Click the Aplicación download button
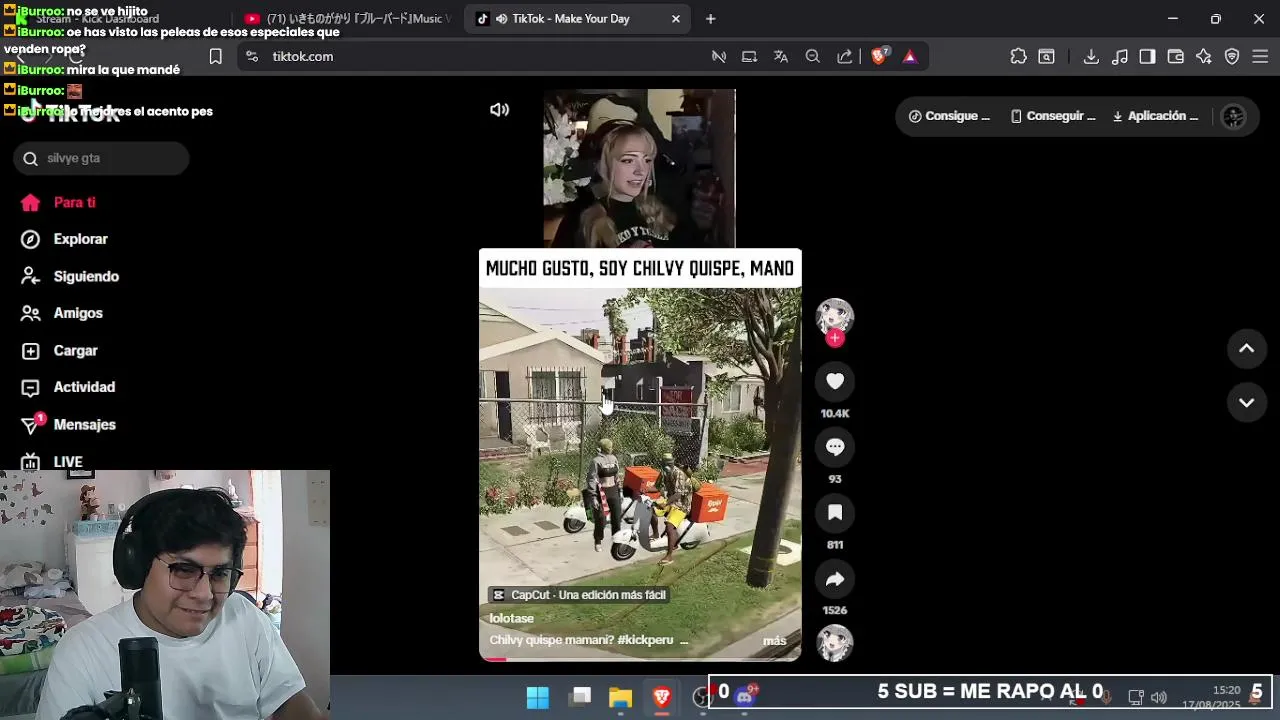This screenshot has height=720, width=1280. pyautogui.click(x=1155, y=116)
